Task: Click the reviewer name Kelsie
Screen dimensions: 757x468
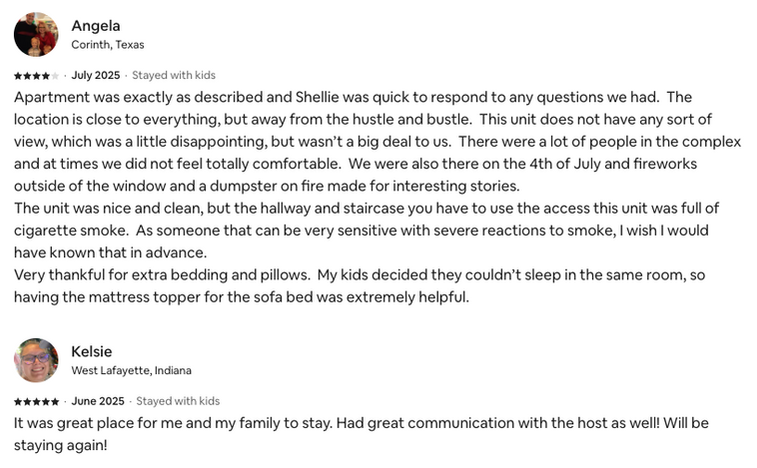Action: point(91,351)
